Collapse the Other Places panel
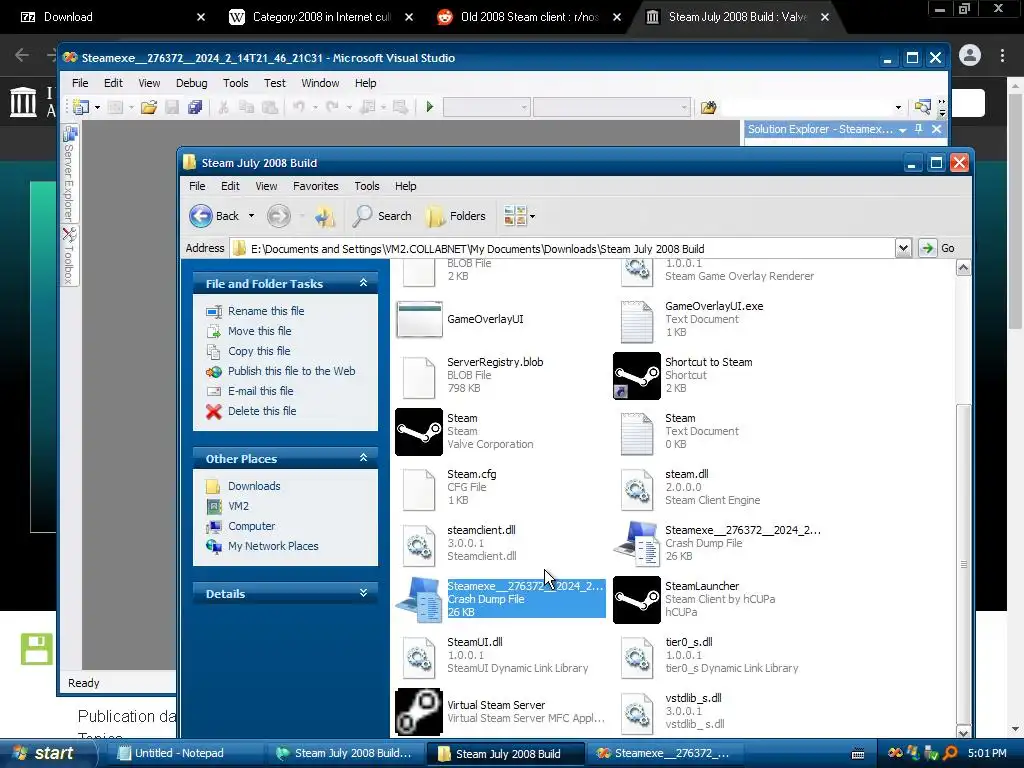1024x768 pixels. pyautogui.click(x=363, y=458)
